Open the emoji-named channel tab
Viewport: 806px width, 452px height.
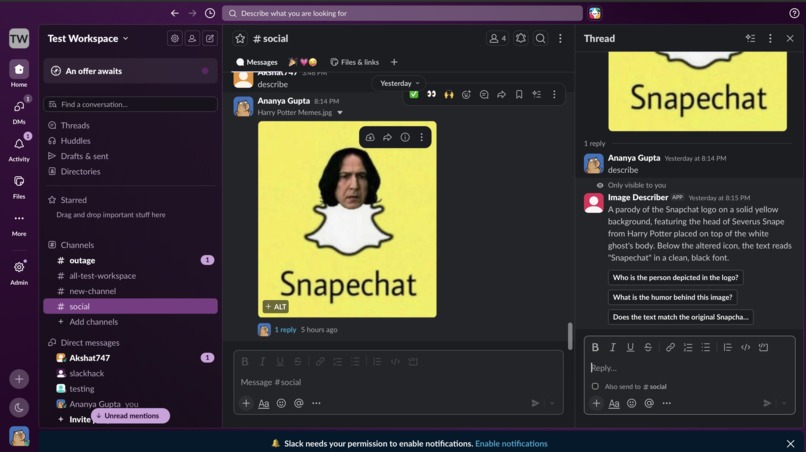click(x=303, y=62)
